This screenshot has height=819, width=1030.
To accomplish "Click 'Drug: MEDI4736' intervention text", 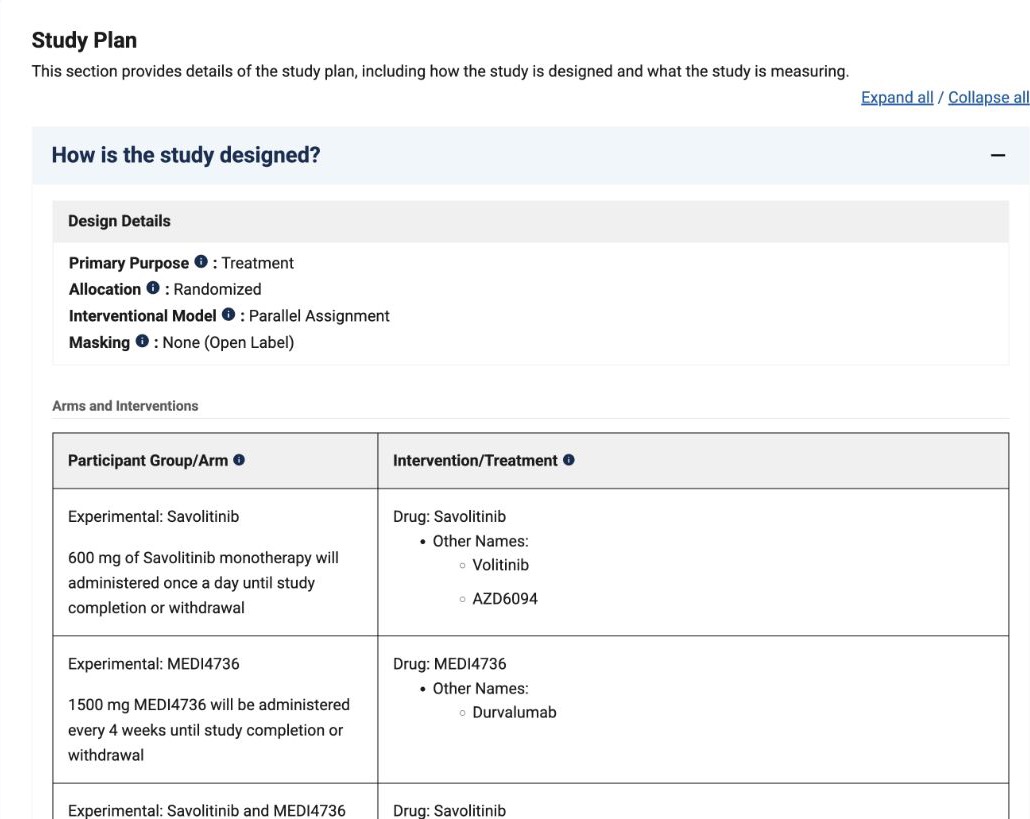I will [x=449, y=663].
